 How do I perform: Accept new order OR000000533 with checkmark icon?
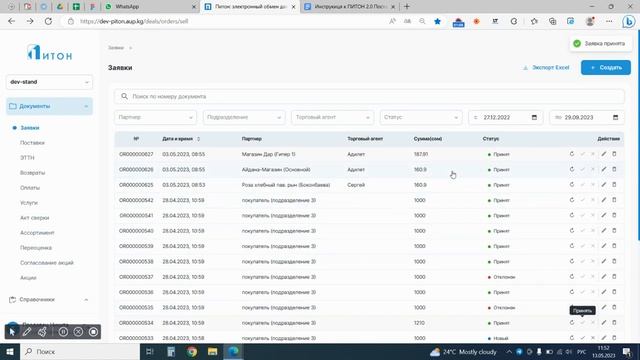(582, 338)
